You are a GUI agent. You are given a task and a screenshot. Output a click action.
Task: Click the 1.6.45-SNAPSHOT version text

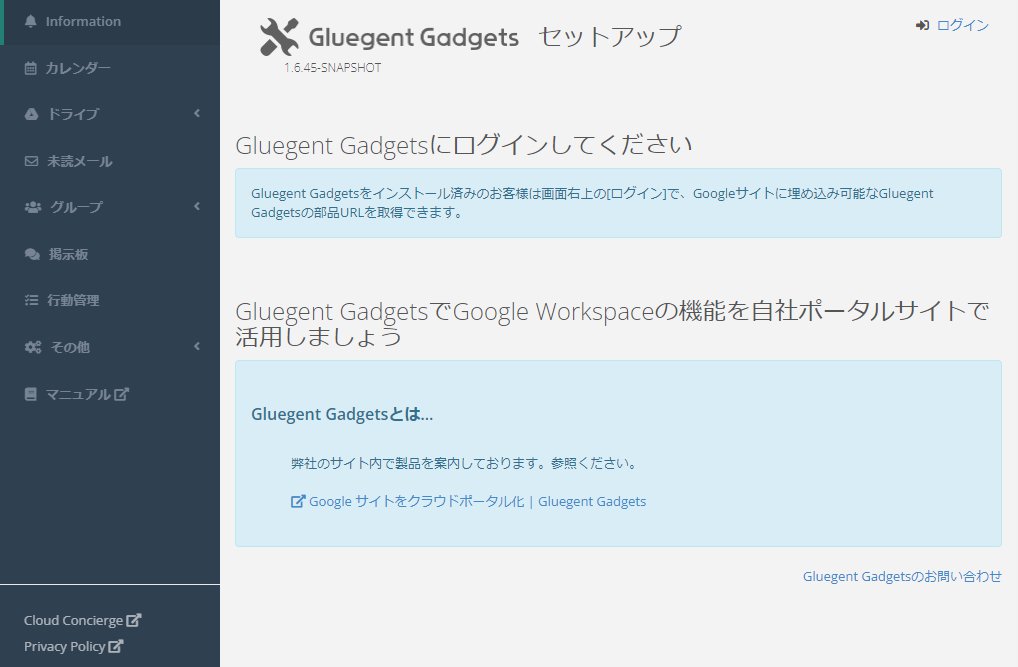(332, 68)
